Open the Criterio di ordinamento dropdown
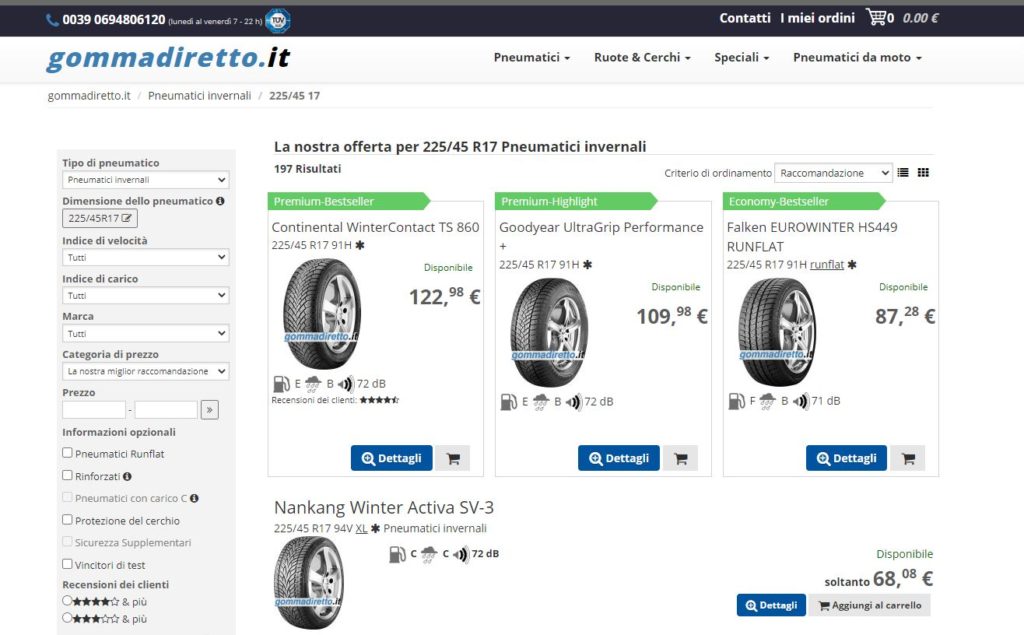 [x=833, y=173]
